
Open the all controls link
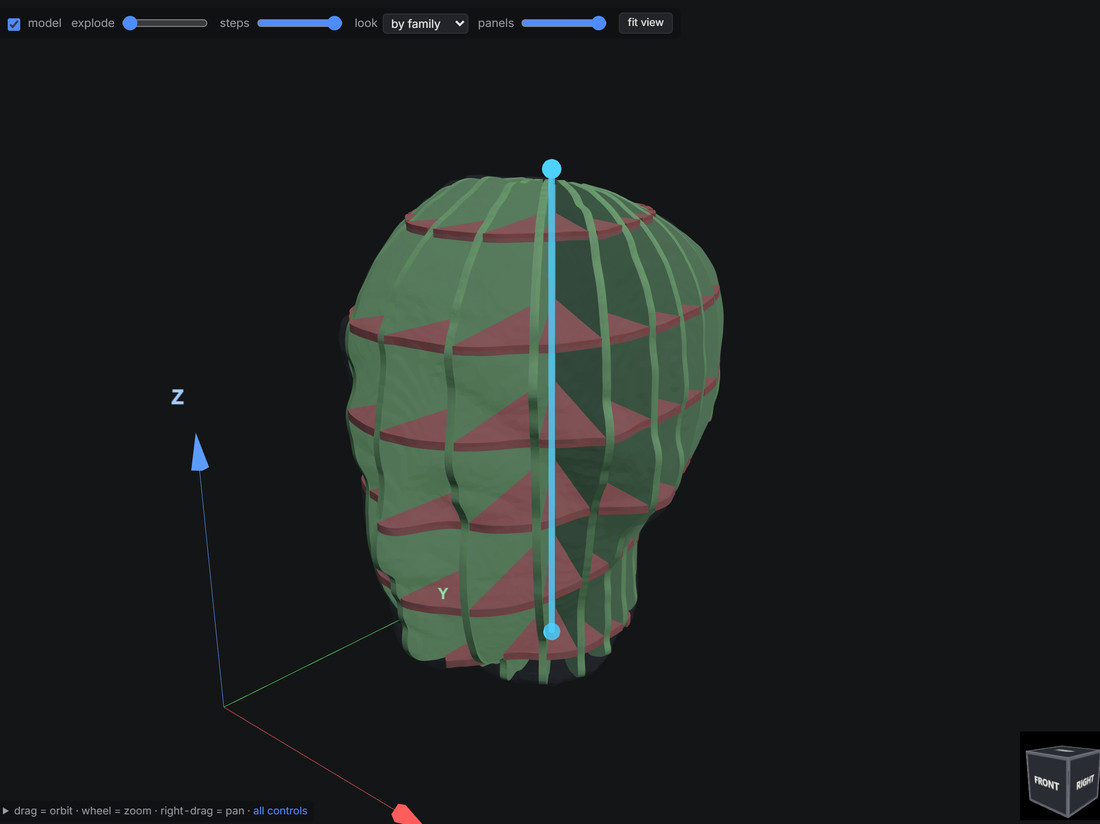pyautogui.click(x=280, y=811)
